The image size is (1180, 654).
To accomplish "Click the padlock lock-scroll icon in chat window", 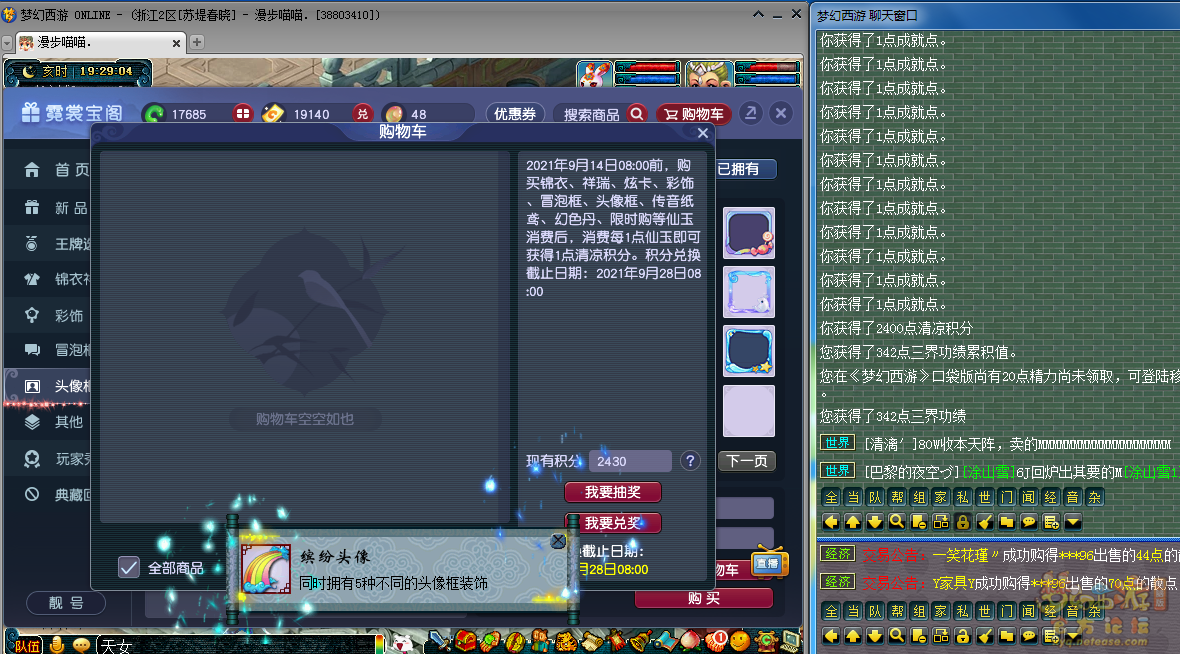I will pos(962,521).
